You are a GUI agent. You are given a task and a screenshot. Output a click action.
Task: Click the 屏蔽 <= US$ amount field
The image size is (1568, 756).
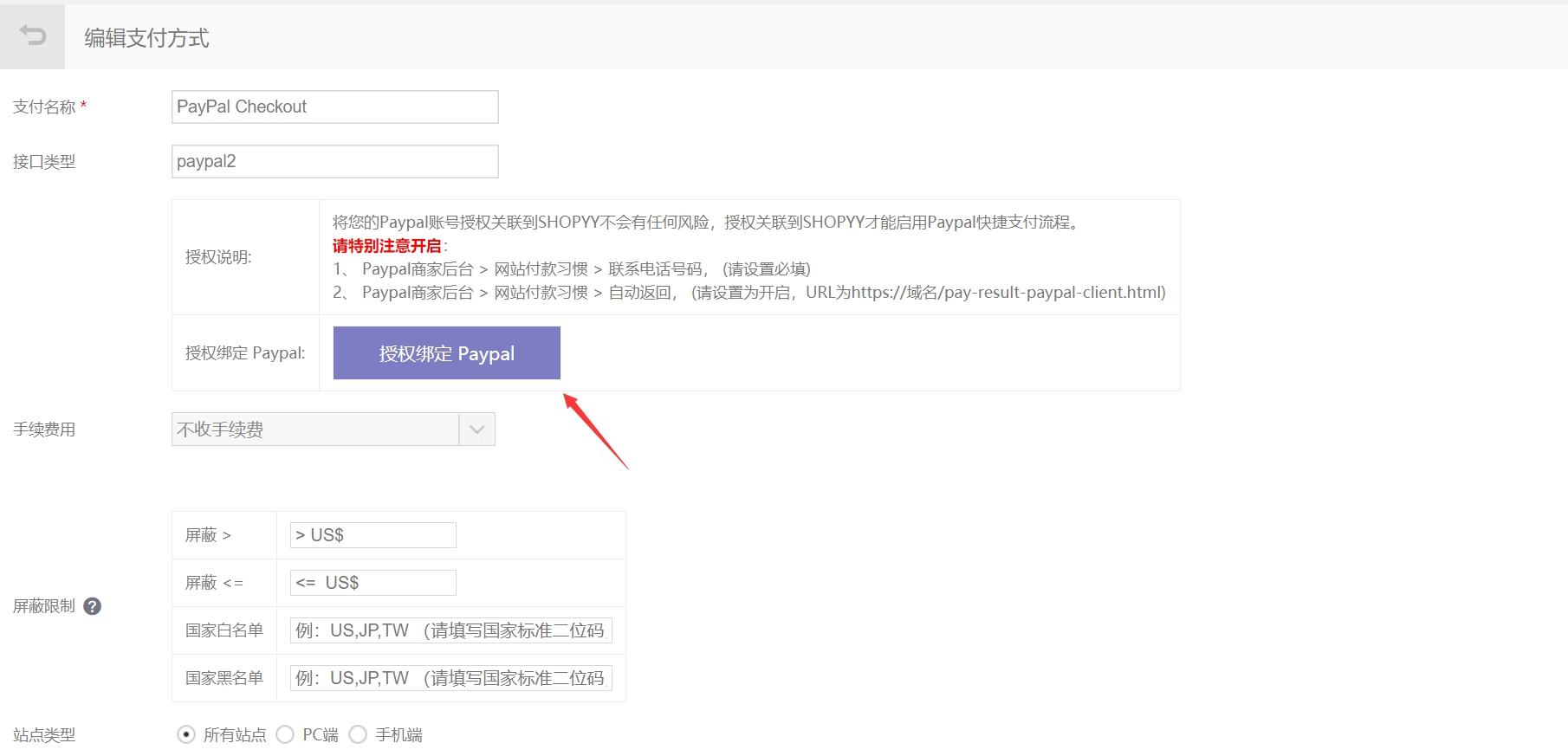coord(373,583)
